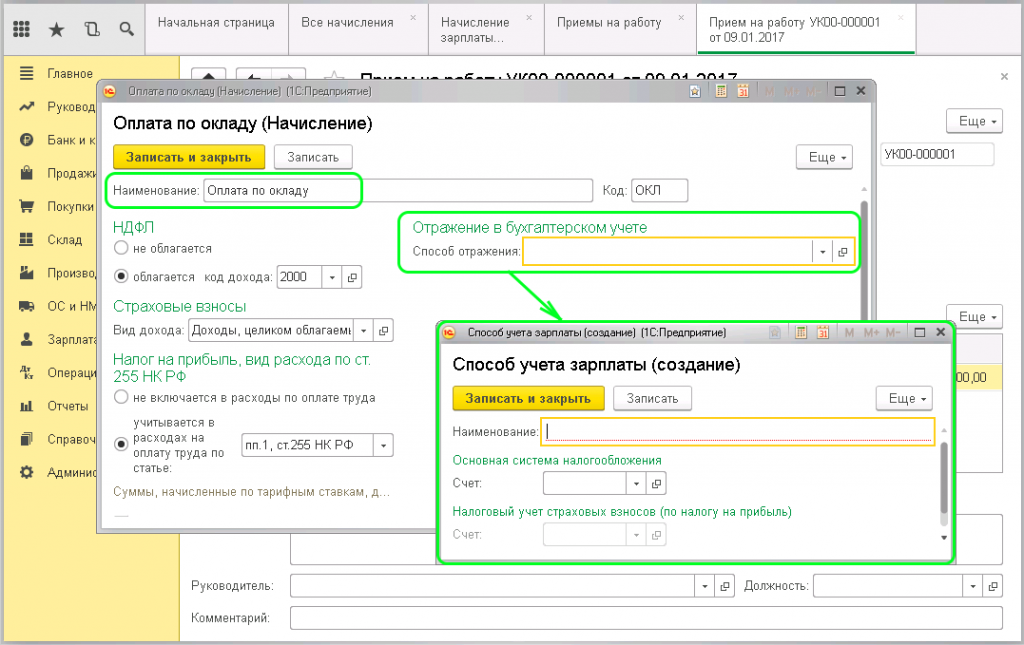This screenshot has width=1024, height=645.
Task: Open Операции icon in sidebar
Action: (26, 372)
